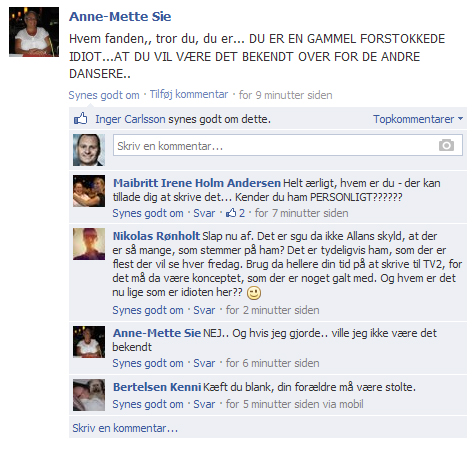Like Anne-Mette Sie's reply comment

click(x=148, y=363)
